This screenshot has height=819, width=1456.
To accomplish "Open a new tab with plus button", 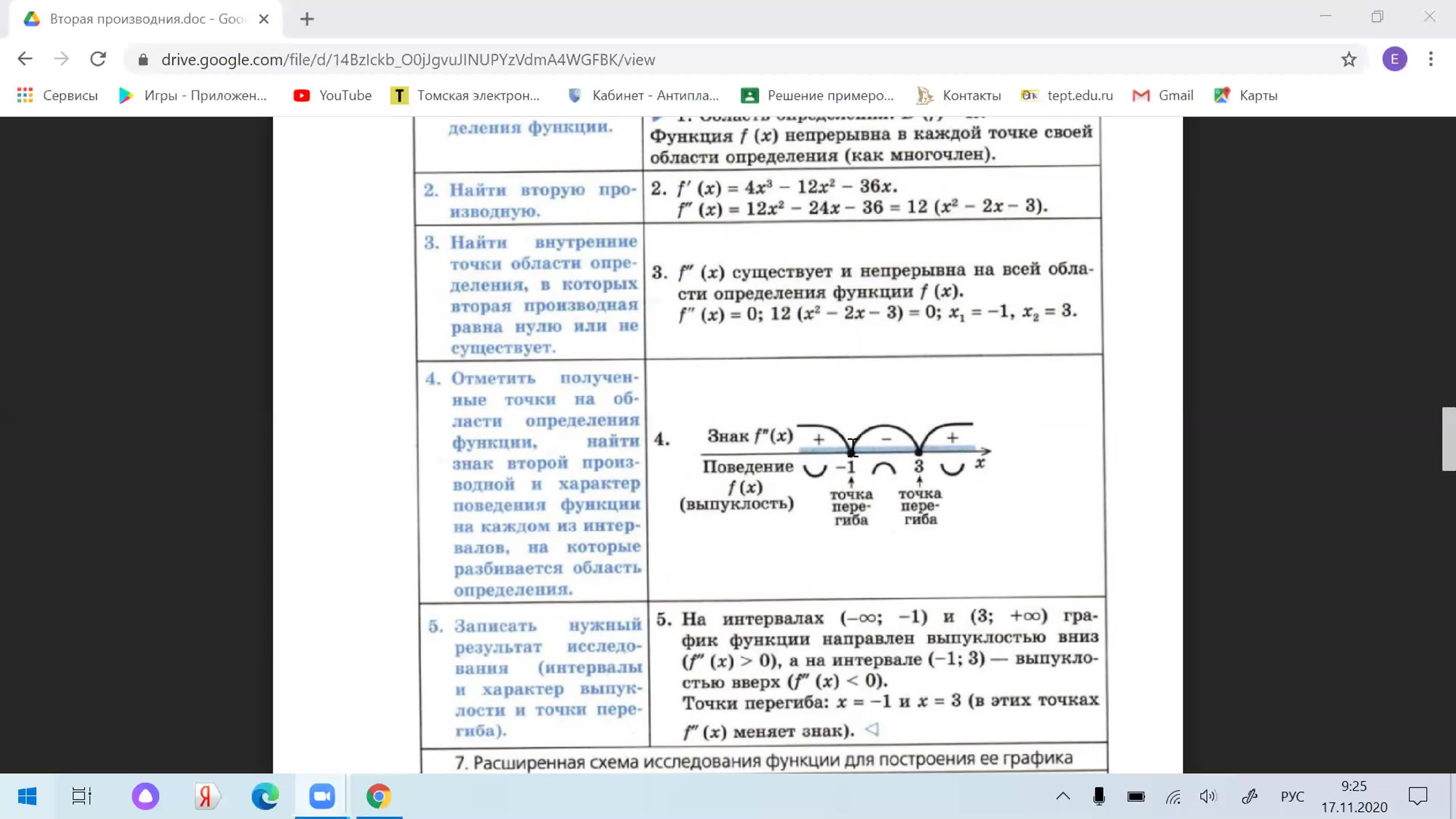I will [x=307, y=19].
